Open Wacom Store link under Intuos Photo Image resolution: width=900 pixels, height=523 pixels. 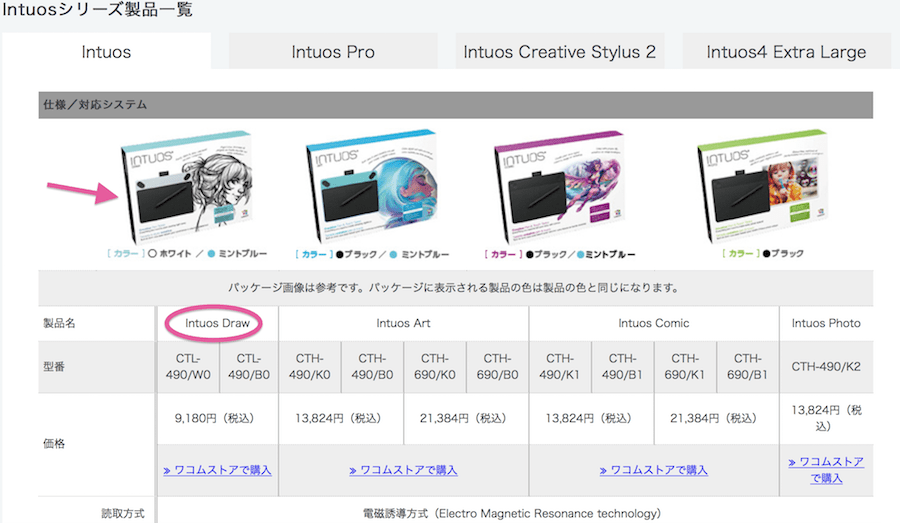(826, 470)
